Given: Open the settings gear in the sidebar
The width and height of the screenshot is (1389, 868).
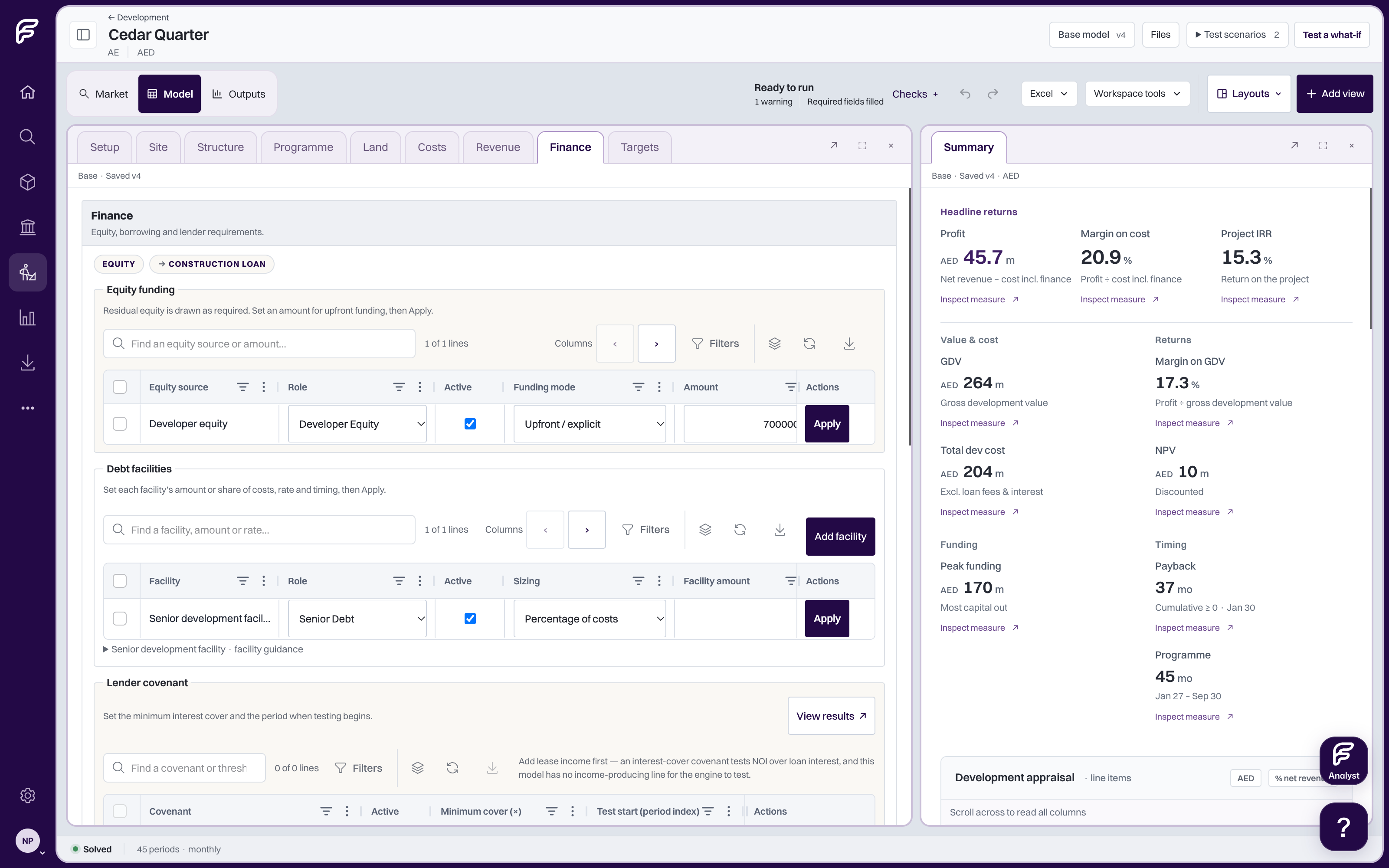Looking at the screenshot, I should 28,795.
